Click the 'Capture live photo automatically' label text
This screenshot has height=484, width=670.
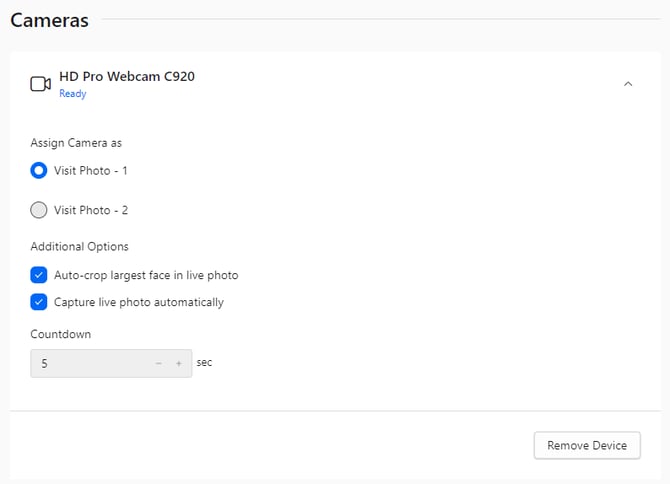tap(139, 302)
